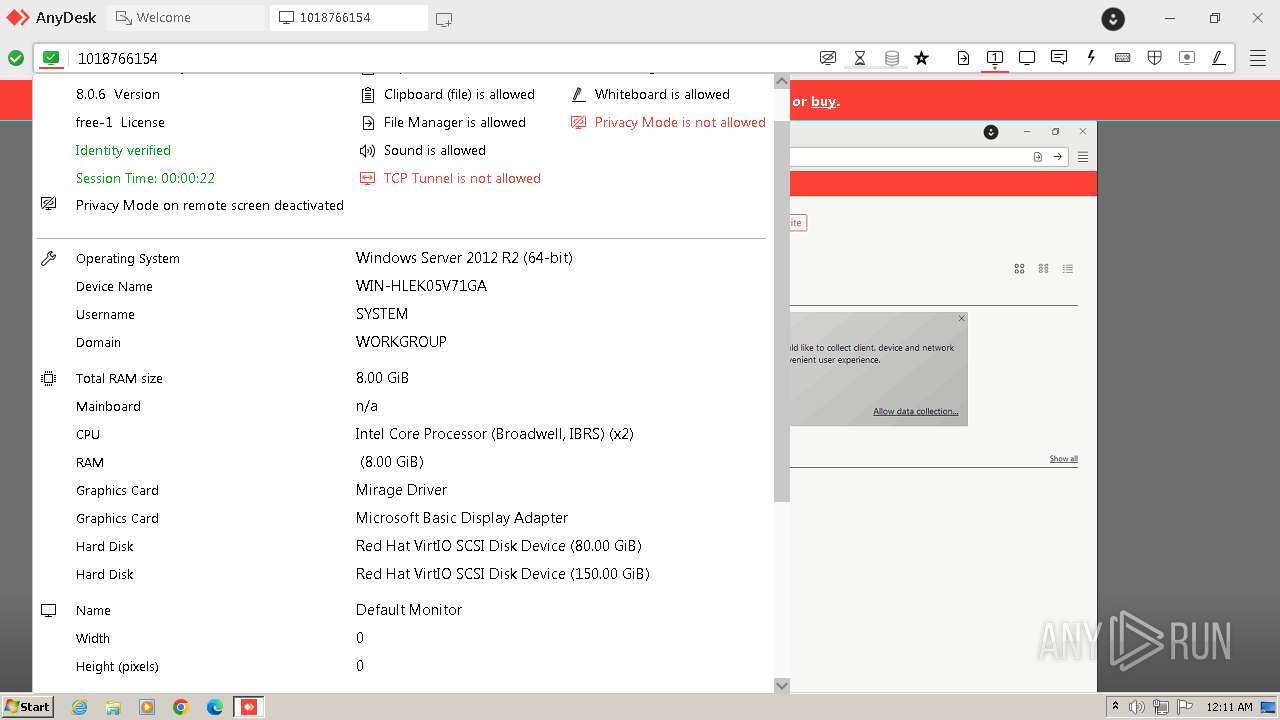
Task: Click the privacy mode crossed-screen toolbar icon
Action: pos(828,58)
